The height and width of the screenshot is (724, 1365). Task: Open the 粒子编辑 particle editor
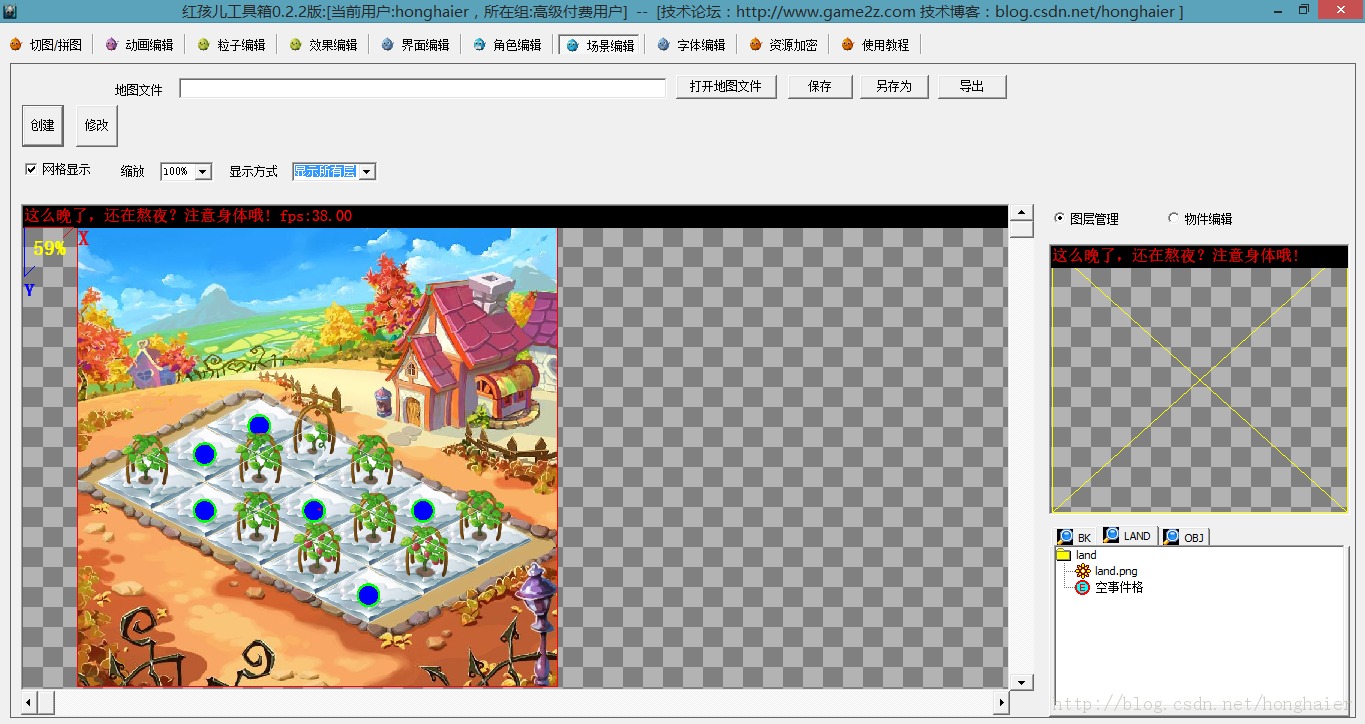point(232,45)
